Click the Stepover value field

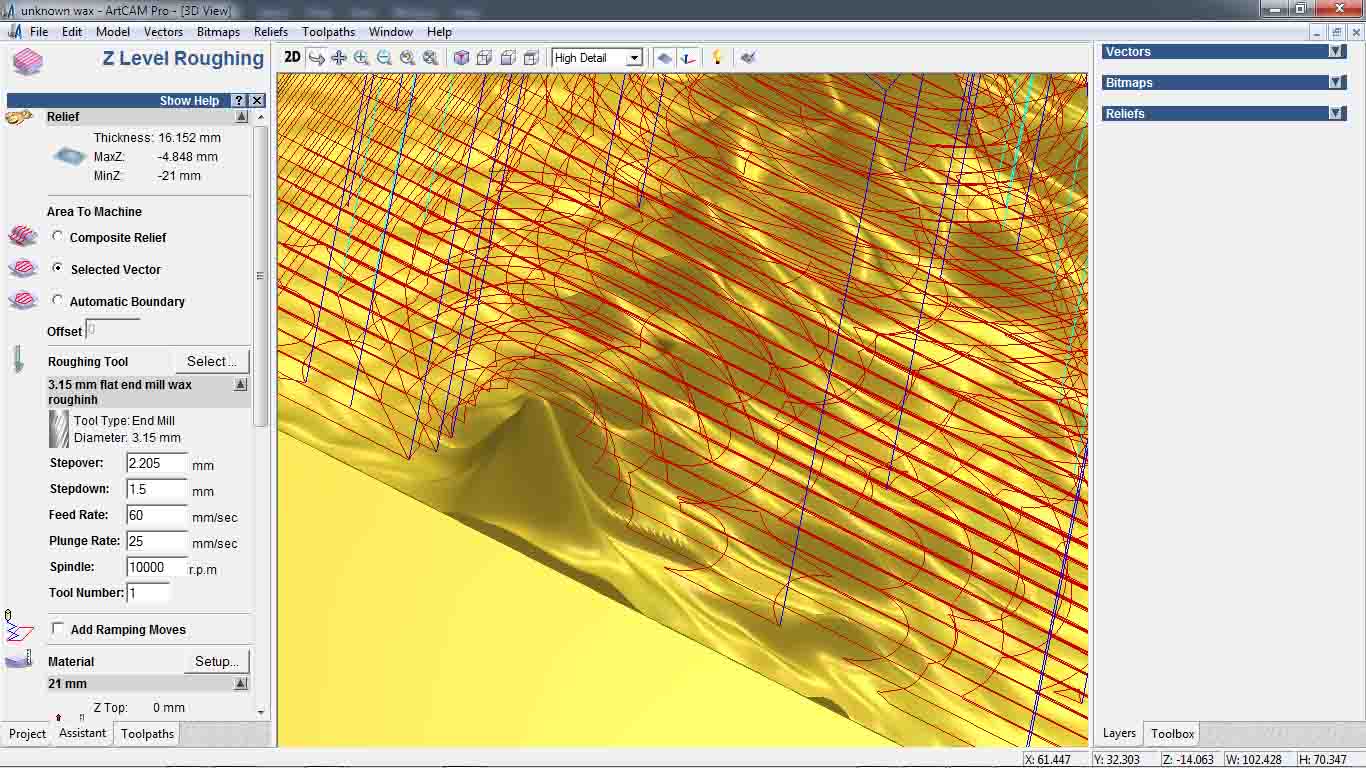tap(157, 463)
